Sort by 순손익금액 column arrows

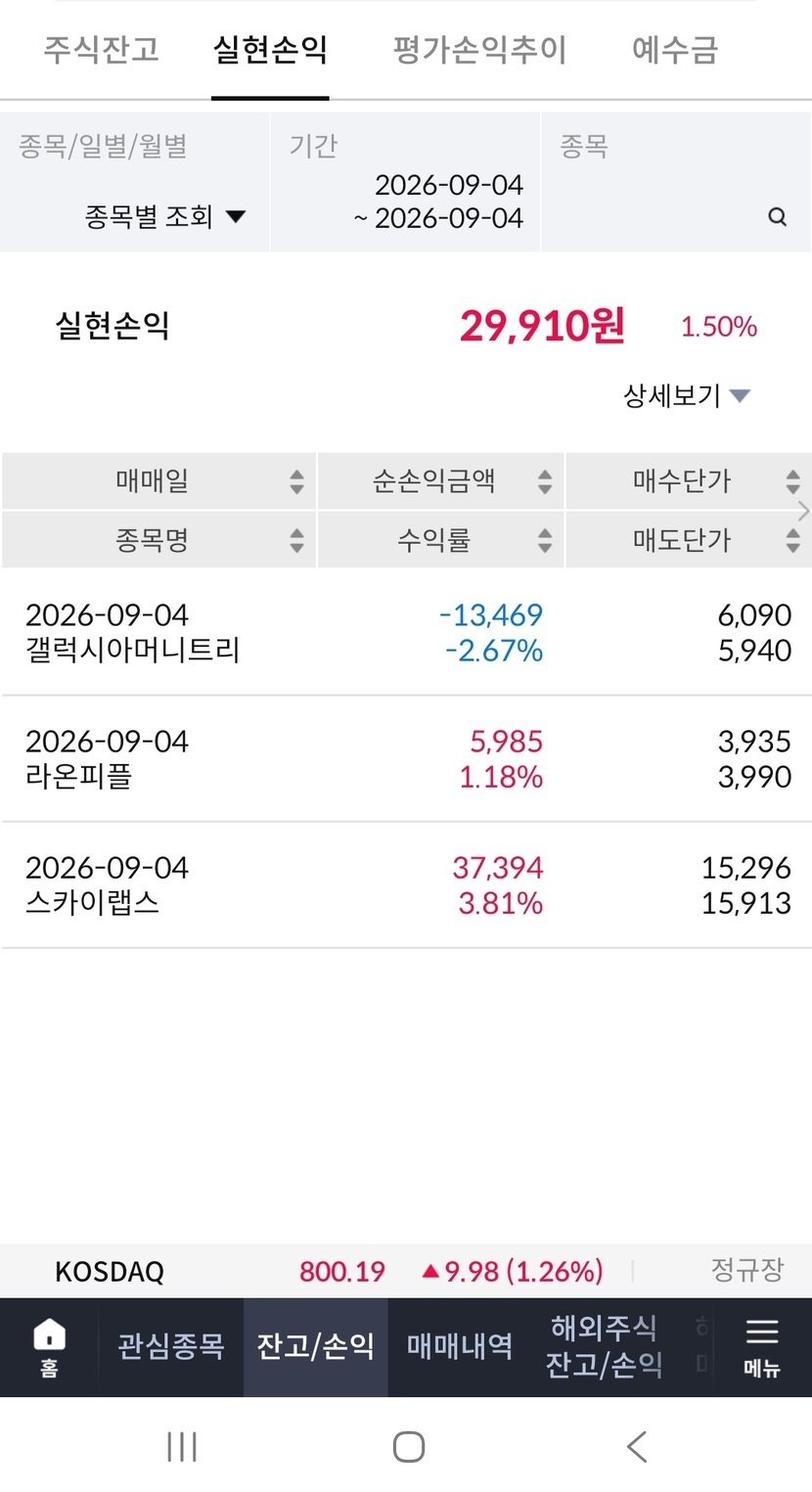click(545, 481)
